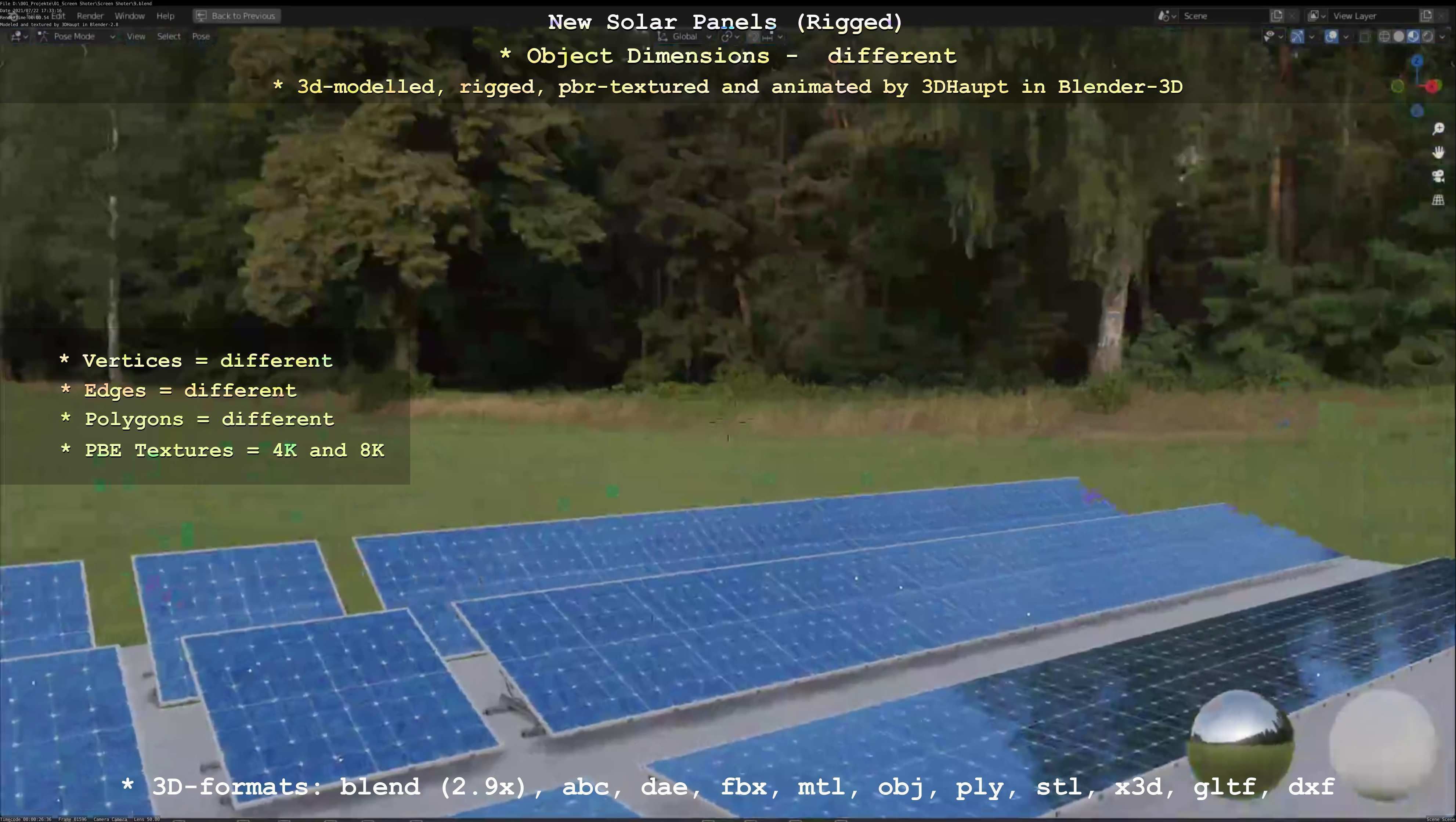Switch to rendered viewport shading
This screenshot has height=822, width=1456.
[x=1428, y=37]
